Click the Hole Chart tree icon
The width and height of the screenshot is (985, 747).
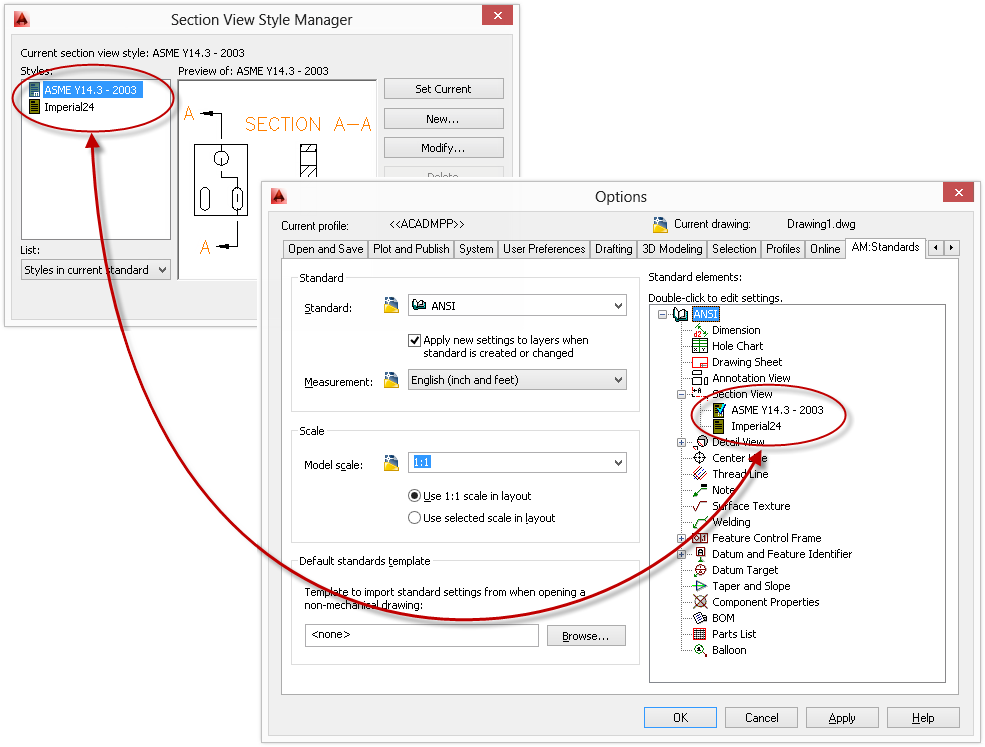(700, 346)
